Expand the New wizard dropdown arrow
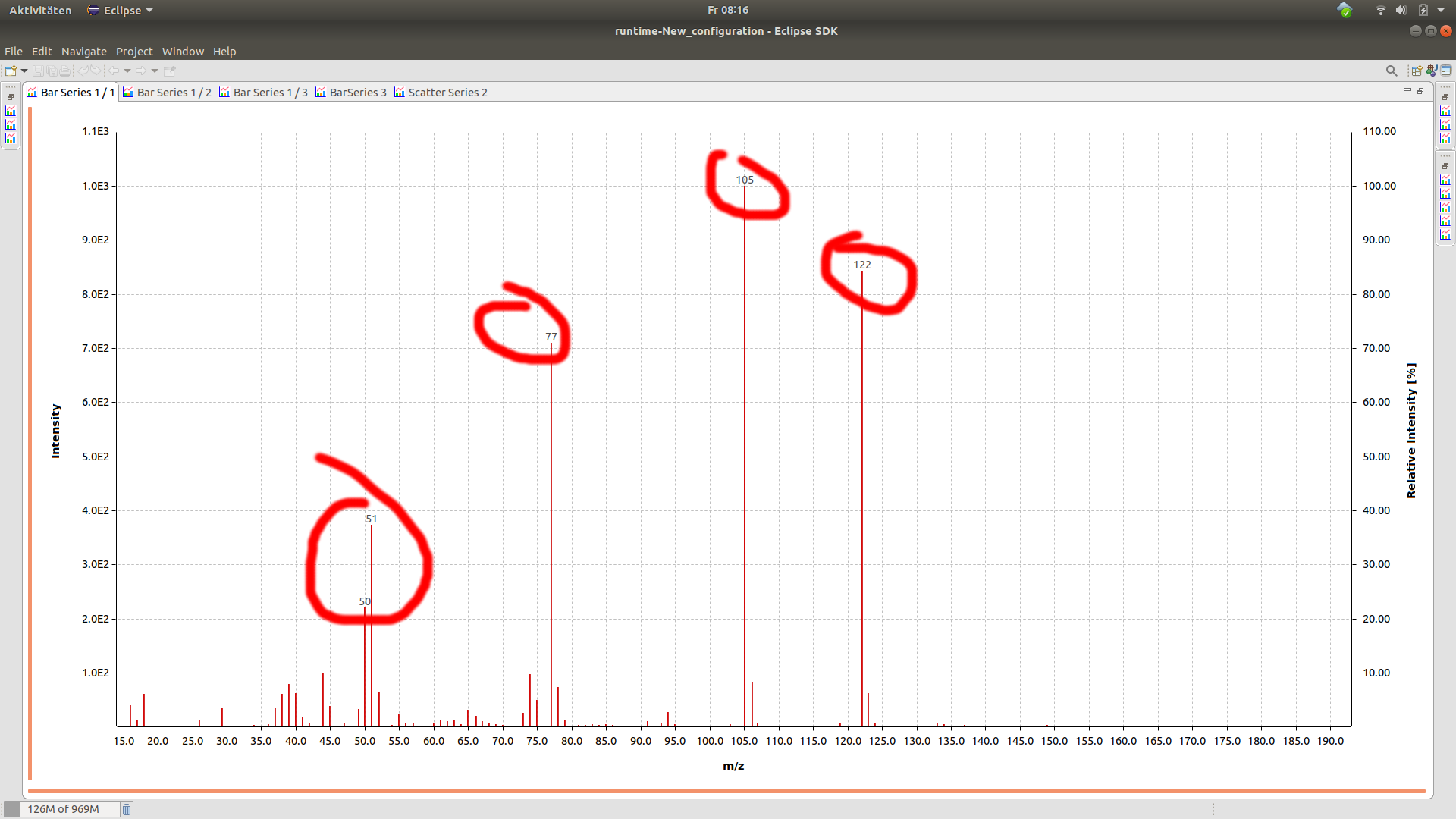The width and height of the screenshot is (1456, 819). click(24, 71)
